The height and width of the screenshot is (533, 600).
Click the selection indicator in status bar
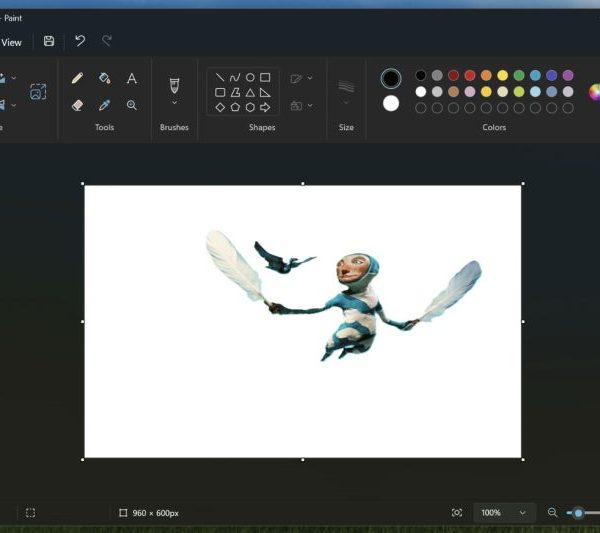click(x=30, y=513)
